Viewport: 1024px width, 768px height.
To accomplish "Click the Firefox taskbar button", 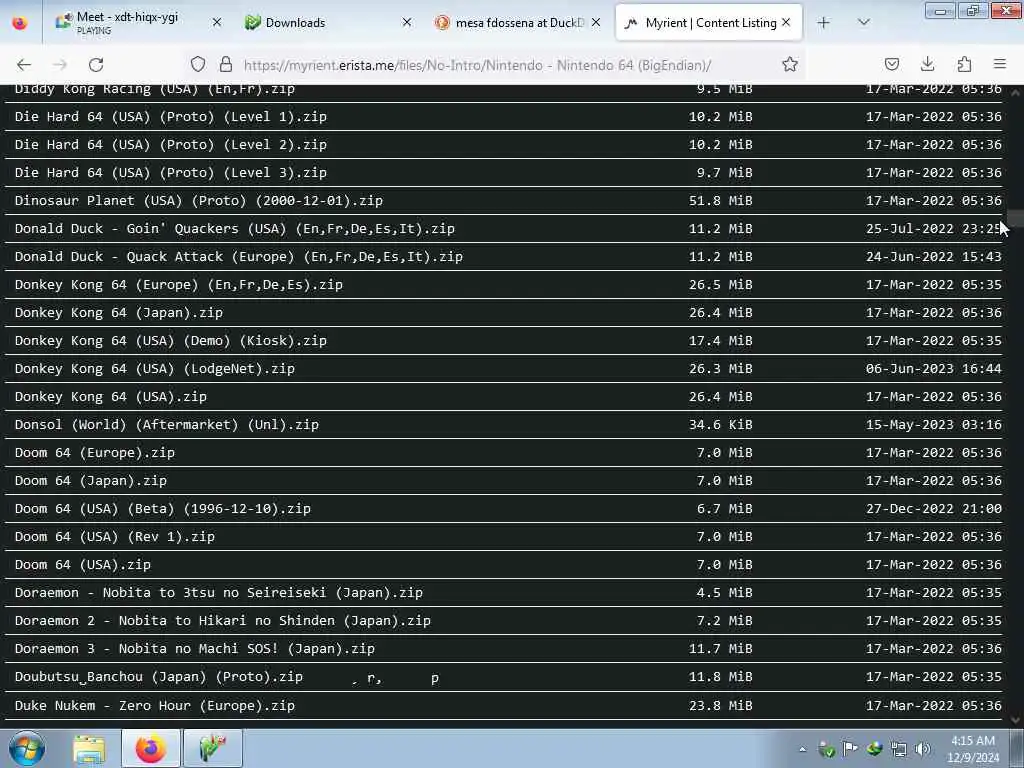I will point(151,748).
